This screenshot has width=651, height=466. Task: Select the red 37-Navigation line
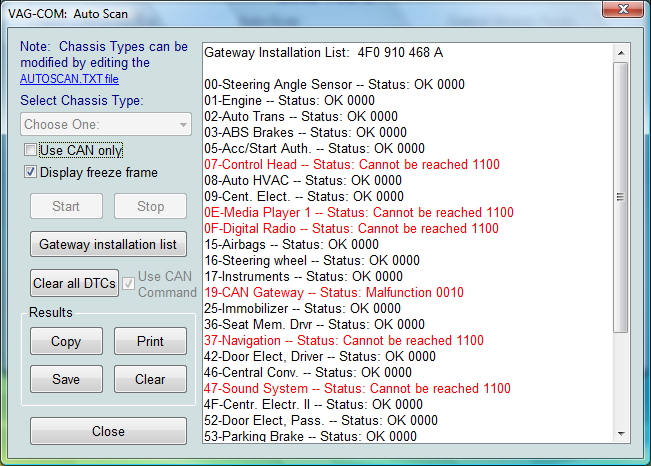(x=344, y=341)
